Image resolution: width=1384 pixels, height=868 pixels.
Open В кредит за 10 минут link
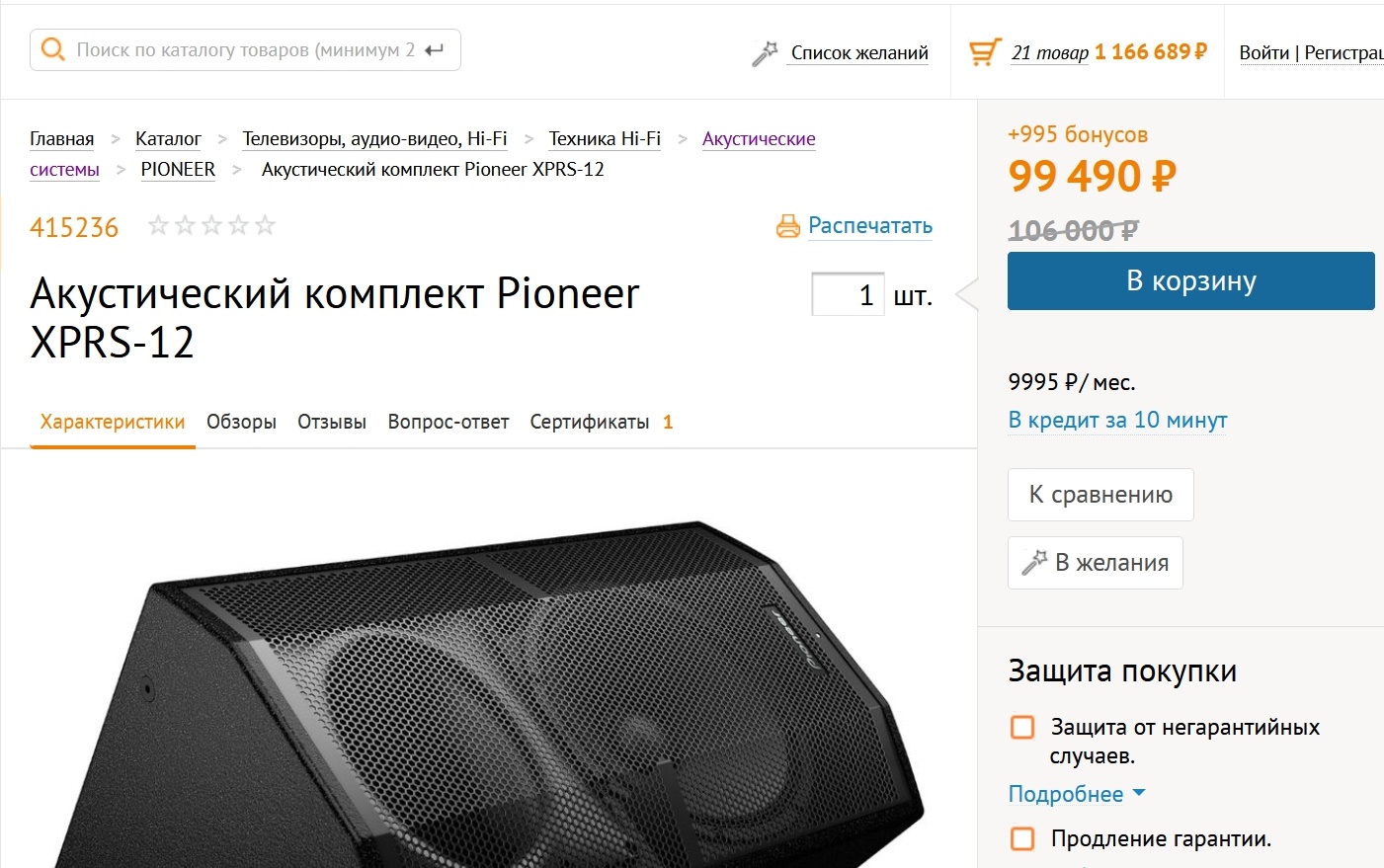tap(1117, 420)
